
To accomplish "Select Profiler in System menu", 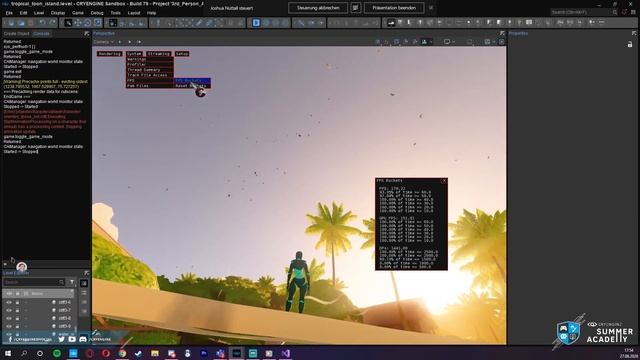I will 149,65.
